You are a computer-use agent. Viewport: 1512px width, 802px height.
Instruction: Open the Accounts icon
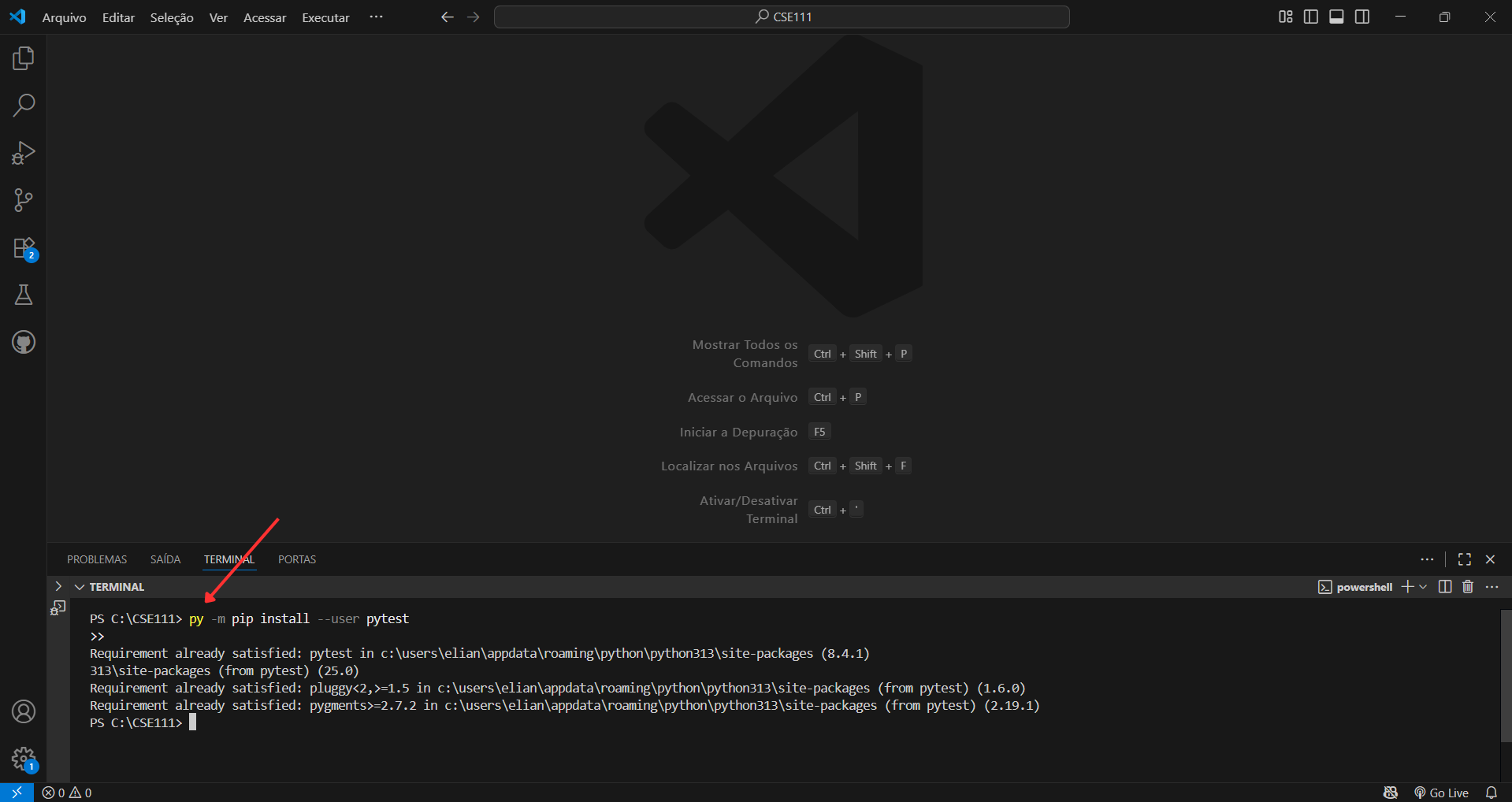pos(24,711)
